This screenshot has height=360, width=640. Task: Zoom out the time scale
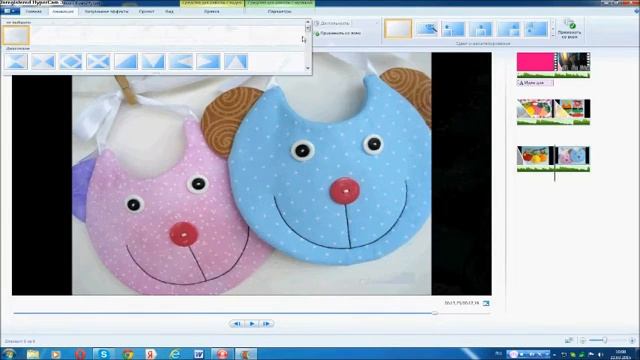[583, 340]
